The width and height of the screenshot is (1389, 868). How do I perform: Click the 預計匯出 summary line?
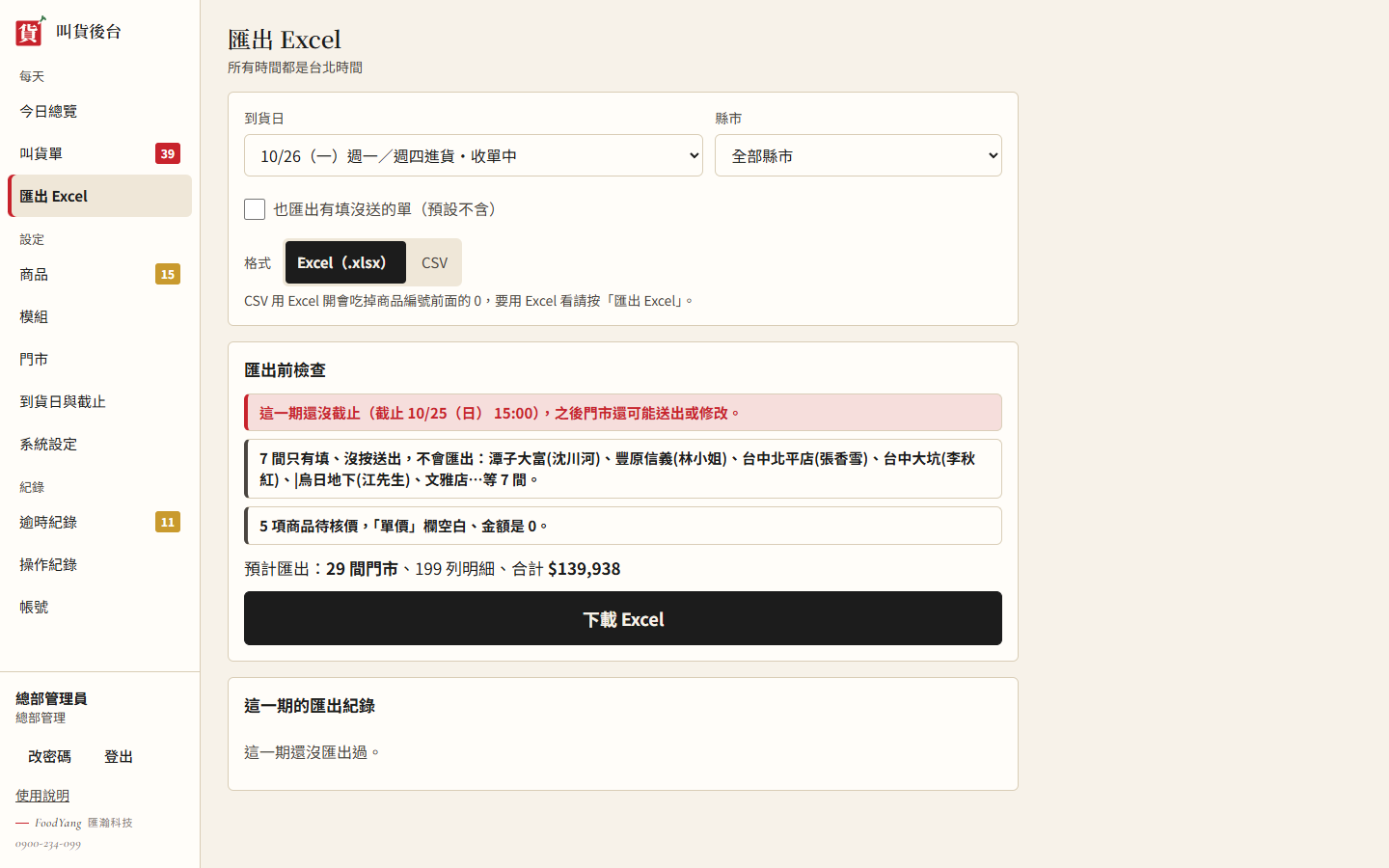[x=432, y=569]
